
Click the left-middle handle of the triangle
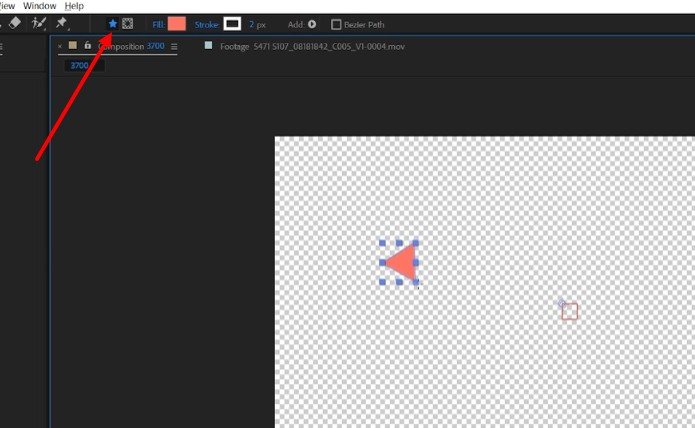coord(383,263)
